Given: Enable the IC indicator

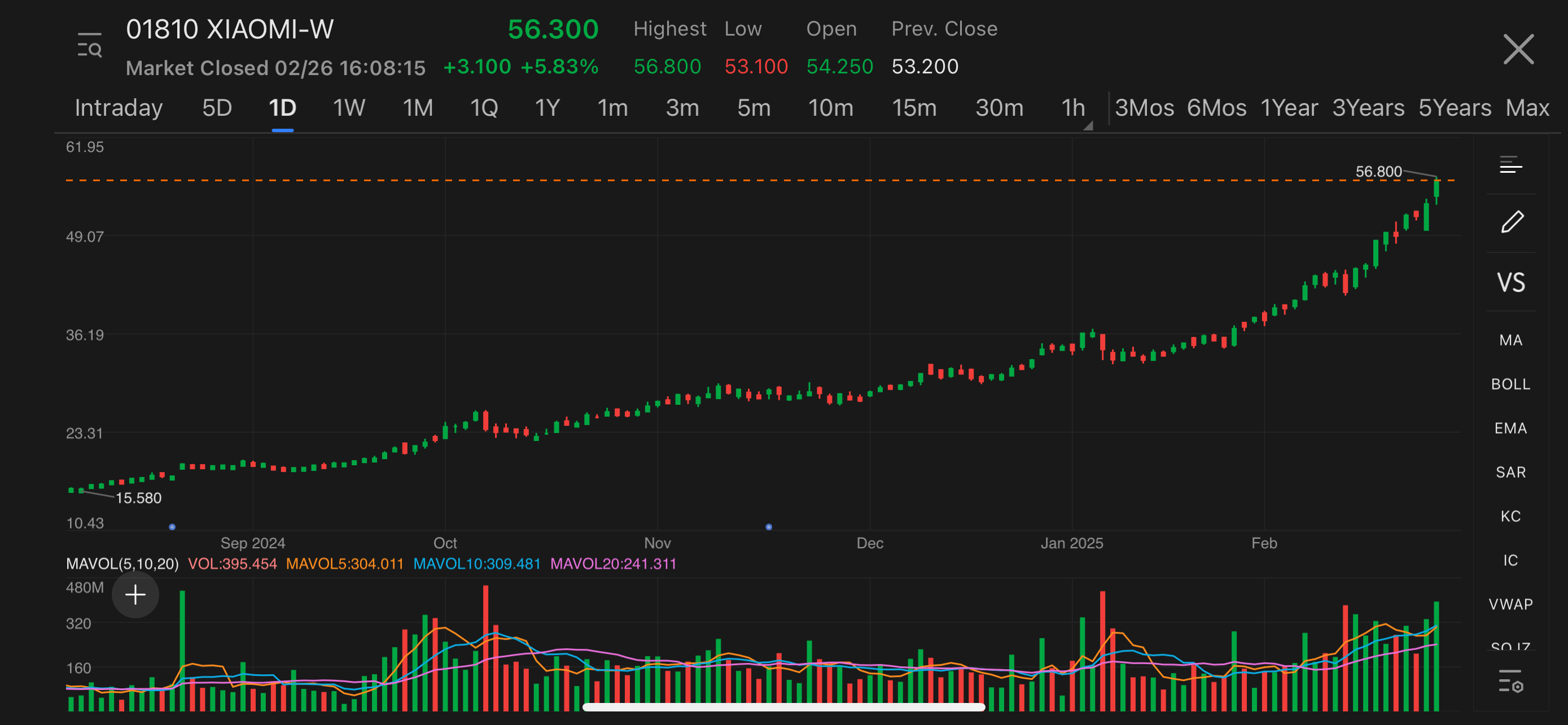Looking at the screenshot, I should [x=1510, y=560].
